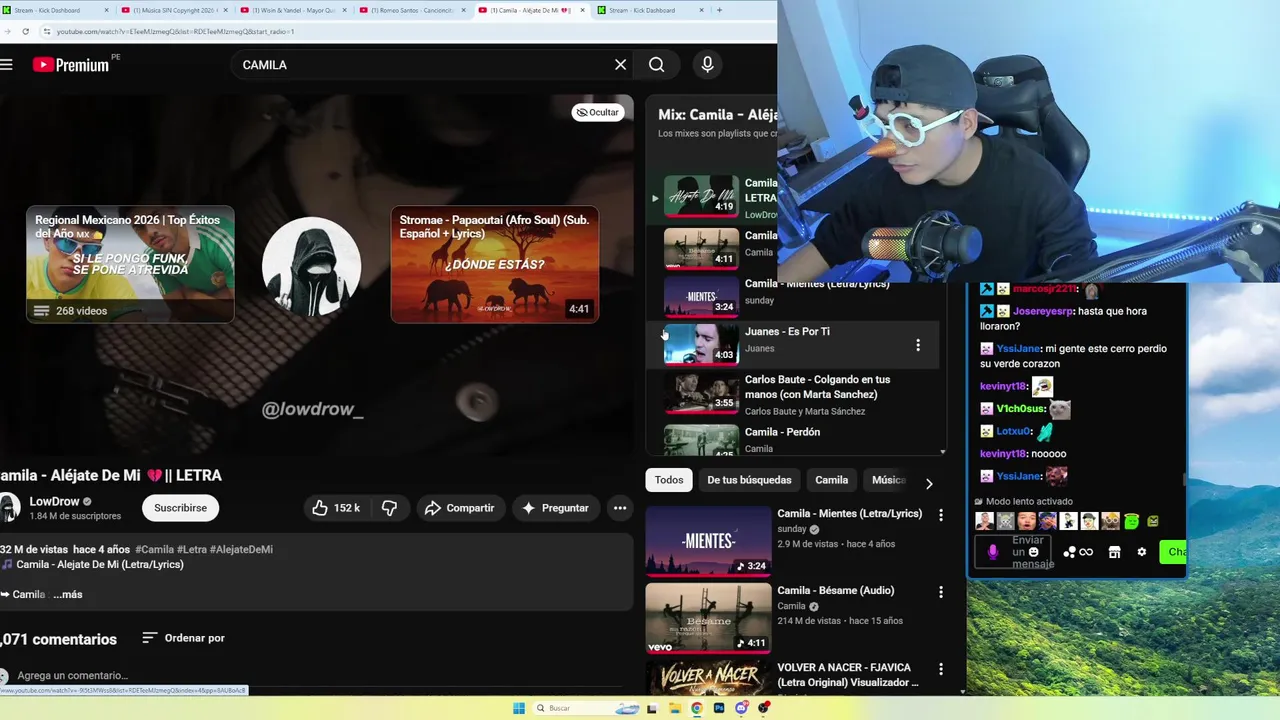
Task: Open options for Juanes - Es Por Ti
Action: (x=918, y=345)
